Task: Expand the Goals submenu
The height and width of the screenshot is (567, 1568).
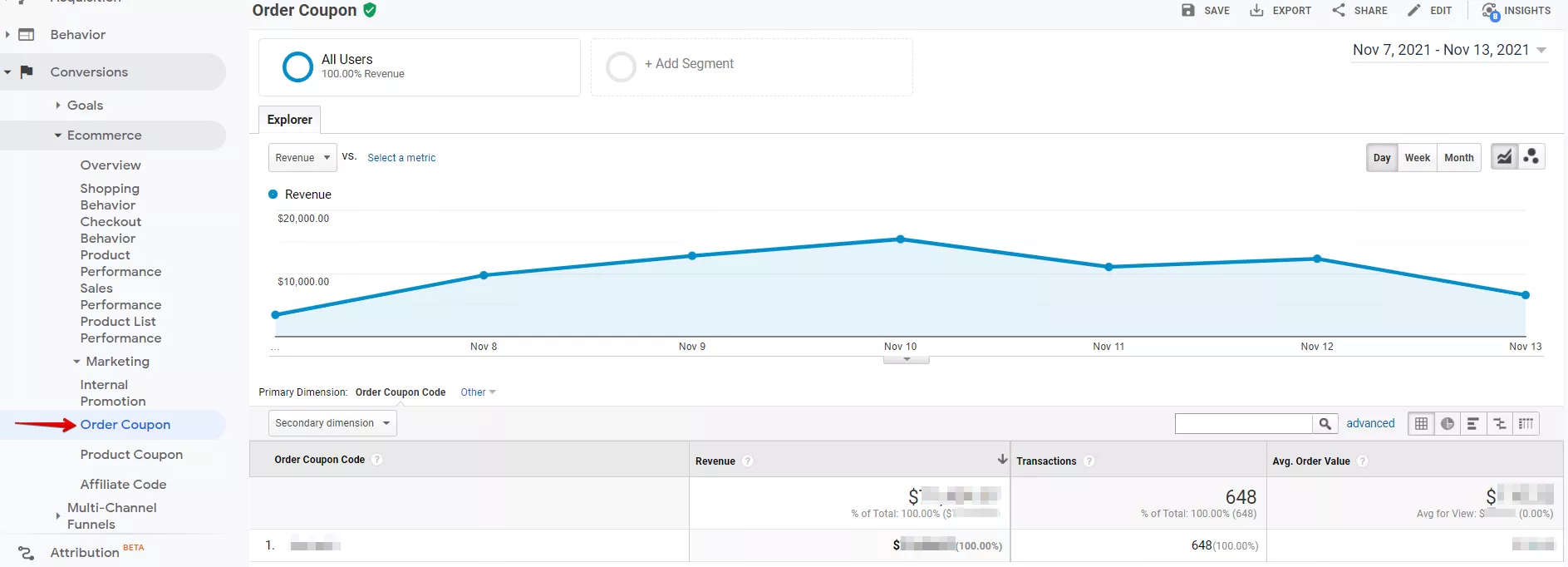Action: pos(58,106)
